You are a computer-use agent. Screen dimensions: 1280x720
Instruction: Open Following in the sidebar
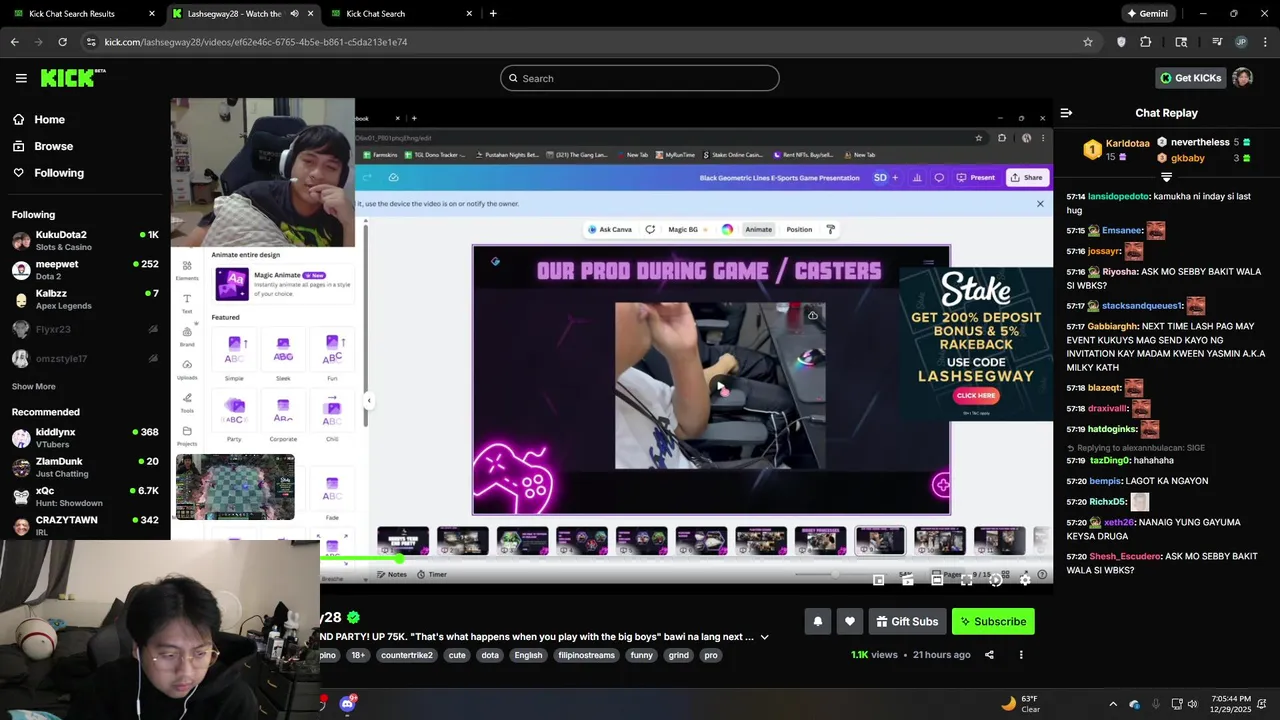coord(59,173)
